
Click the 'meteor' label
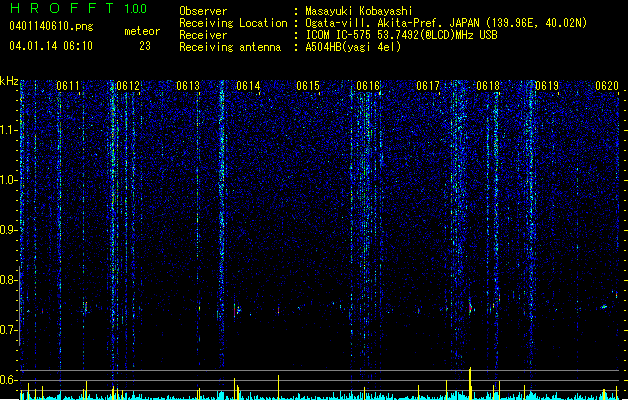click(142, 31)
